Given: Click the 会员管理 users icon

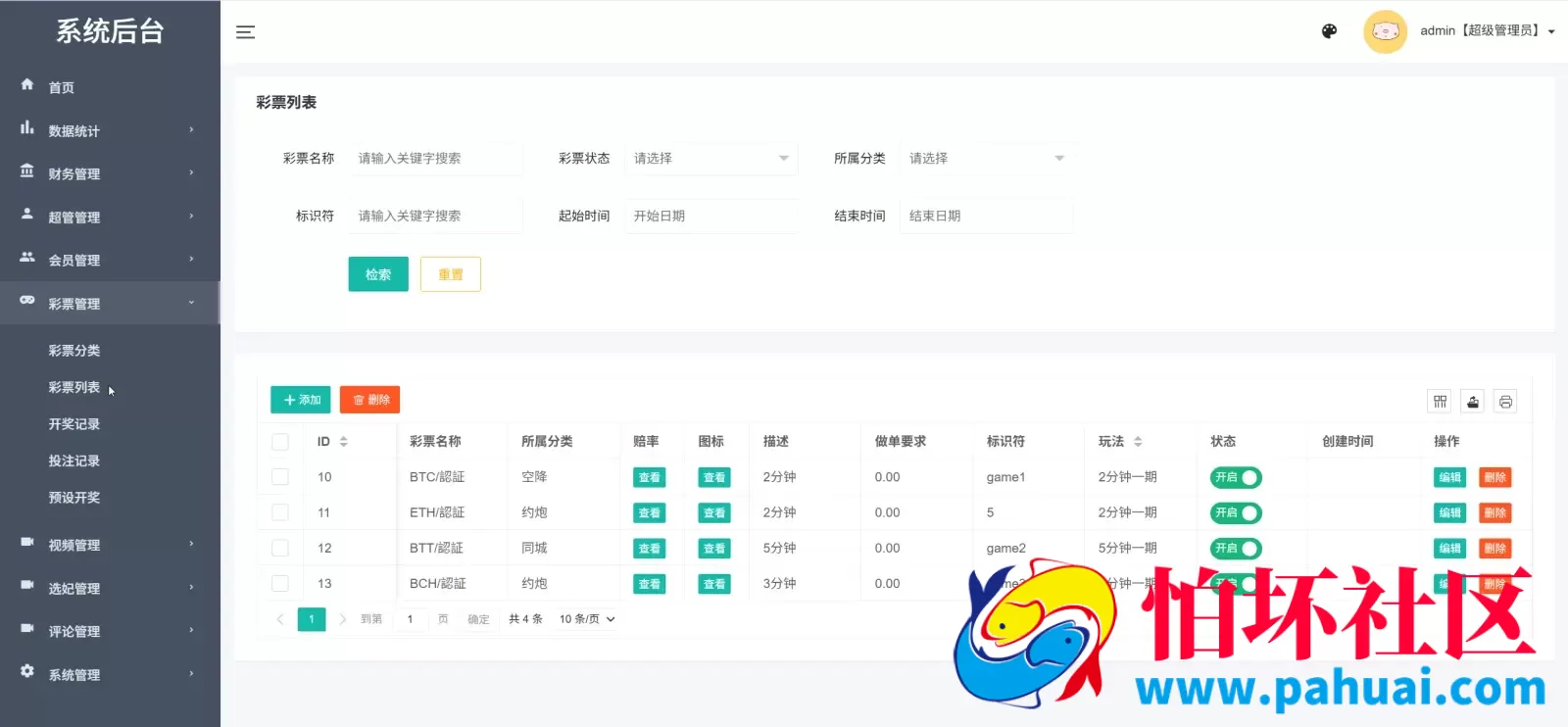Looking at the screenshot, I should click(x=27, y=258).
